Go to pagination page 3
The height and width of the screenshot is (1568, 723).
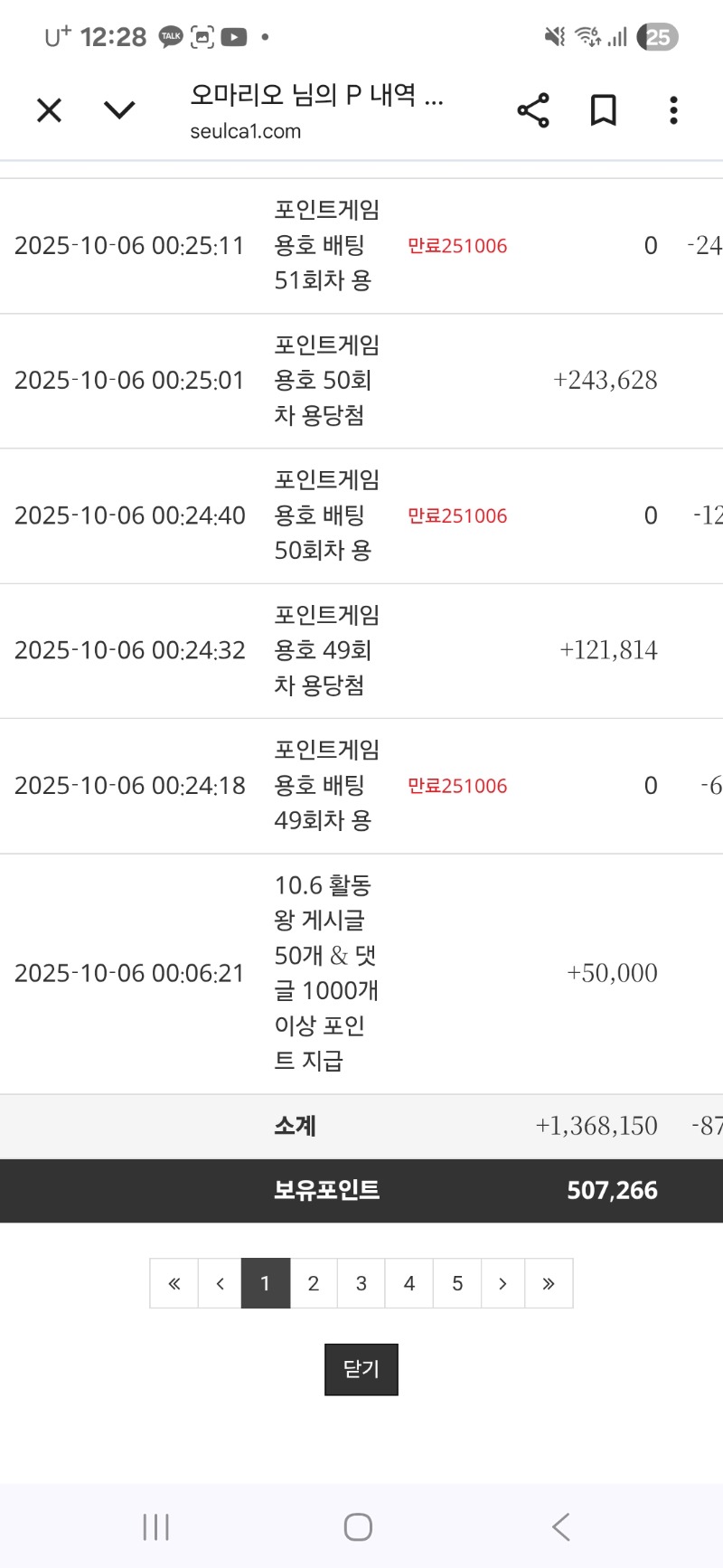pos(361,1283)
